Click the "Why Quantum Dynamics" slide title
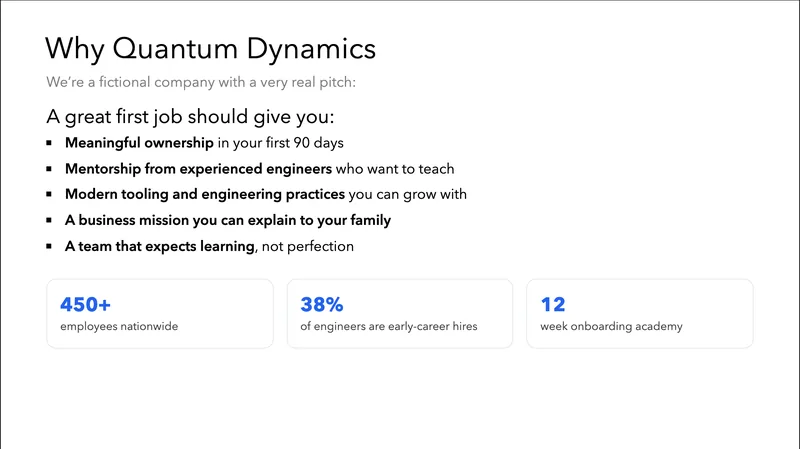Viewport: 800px width, 449px height. pyautogui.click(x=211, y=48)
